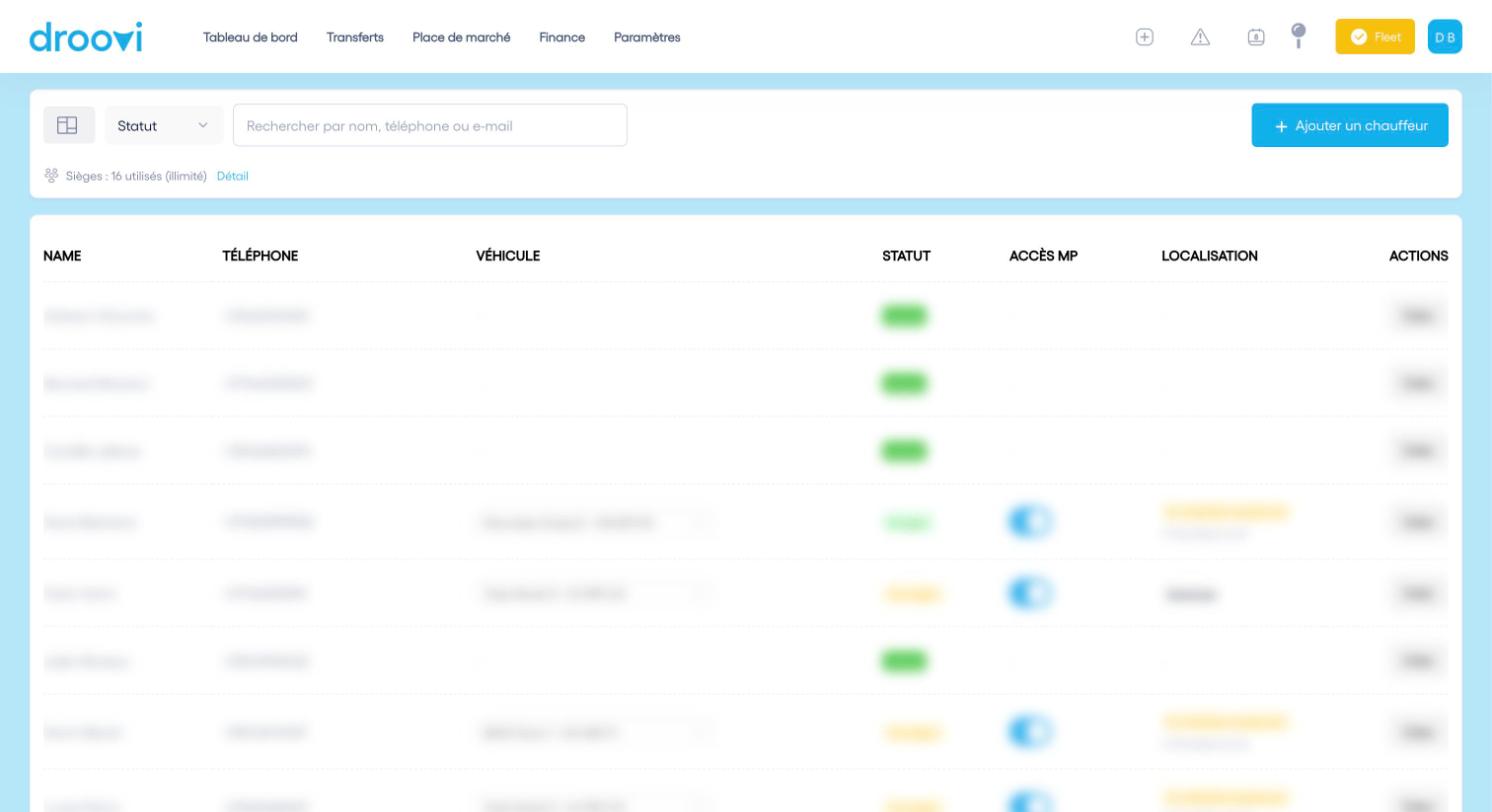This screenshot has width=1492, height=812.
Task: Open the Finance section
Action: [x=562, y=37]
